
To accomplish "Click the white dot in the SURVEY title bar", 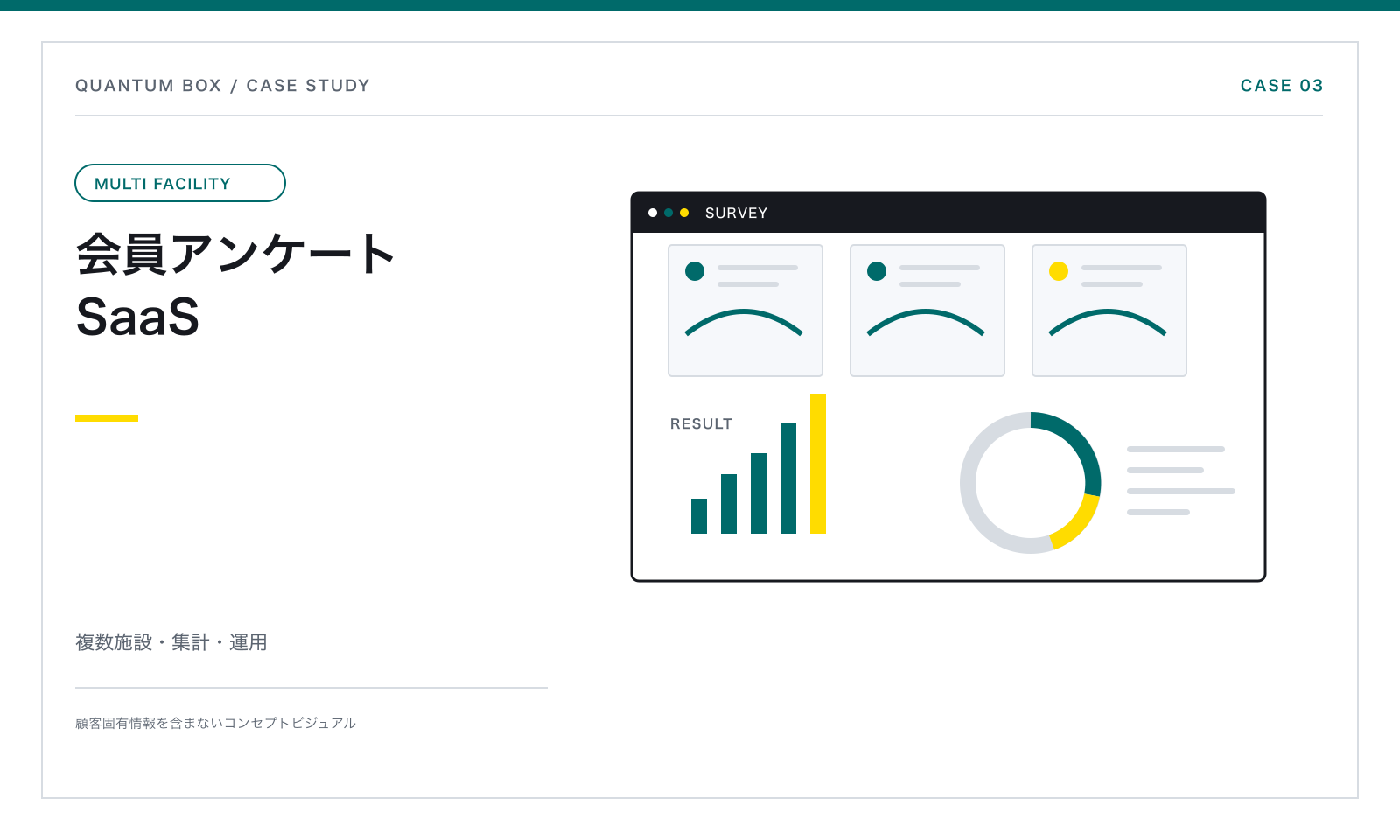I will coord(653,213).
